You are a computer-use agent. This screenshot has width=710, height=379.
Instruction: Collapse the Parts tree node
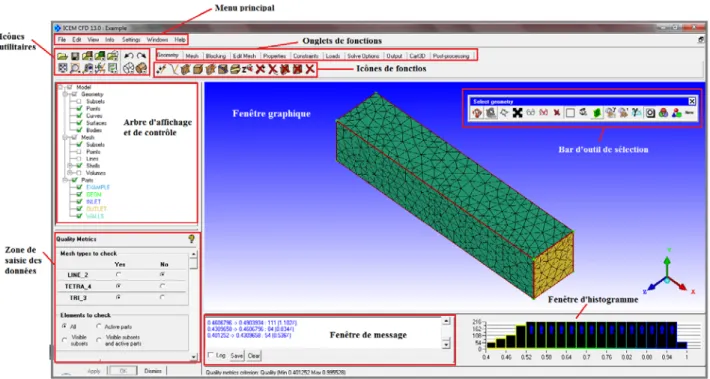click(66, 180)
